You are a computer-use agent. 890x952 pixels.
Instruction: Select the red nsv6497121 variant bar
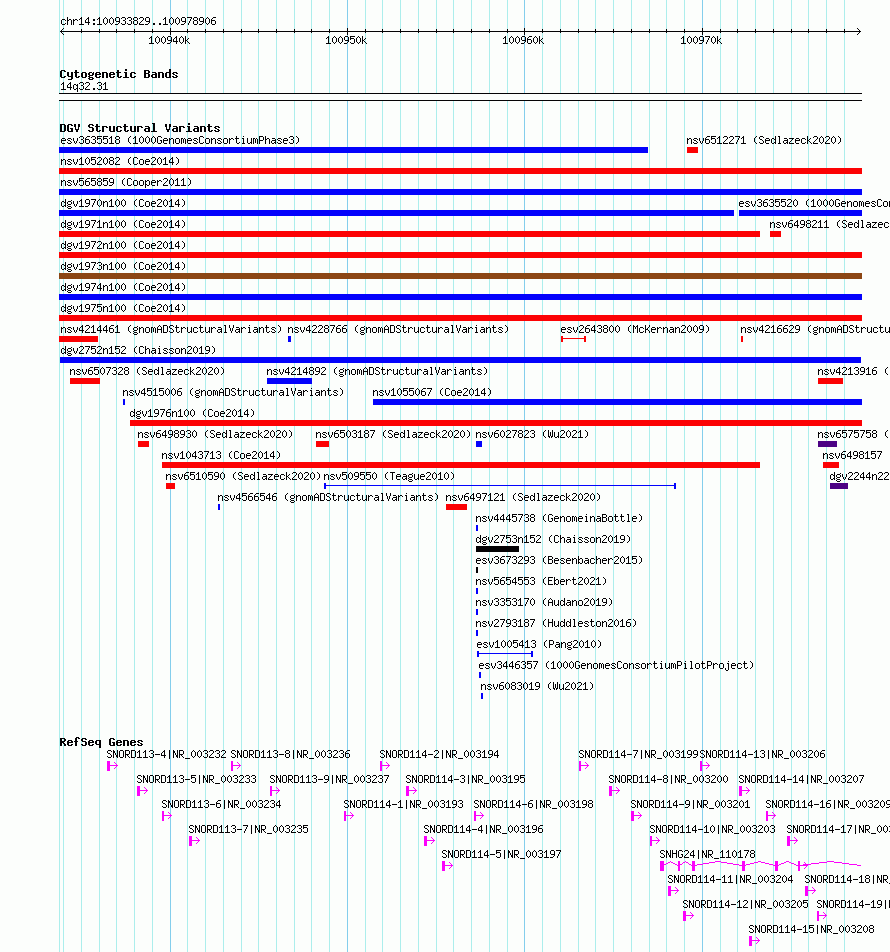coord(457,507)
